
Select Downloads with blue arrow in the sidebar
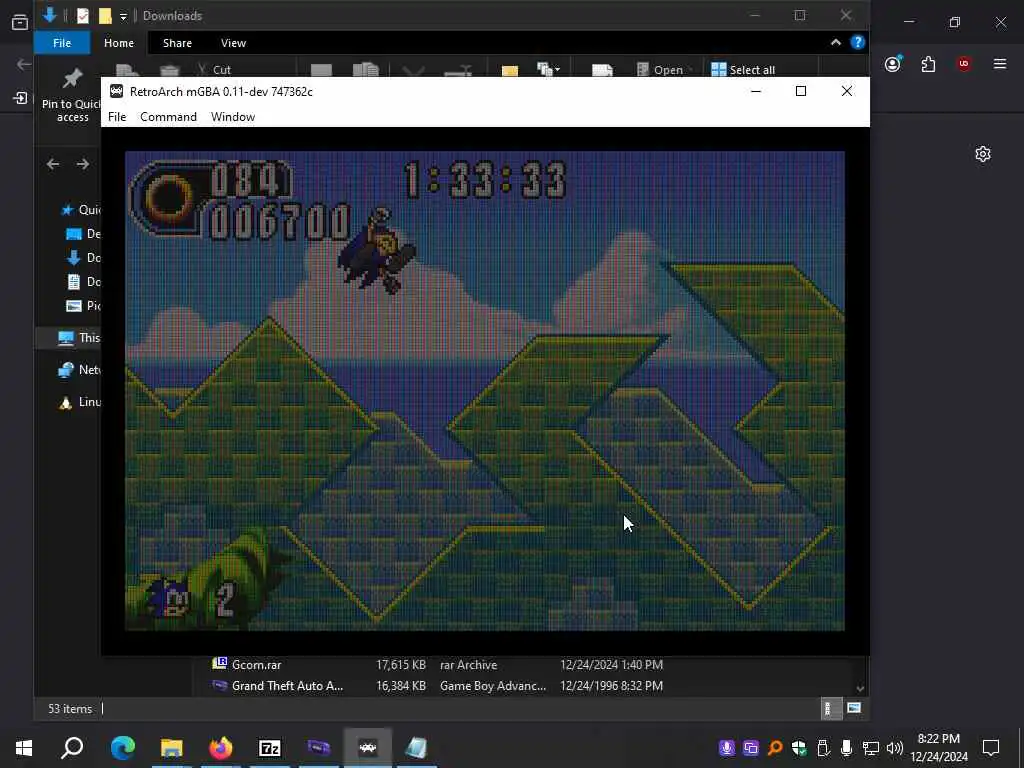(x=83, y=258)
